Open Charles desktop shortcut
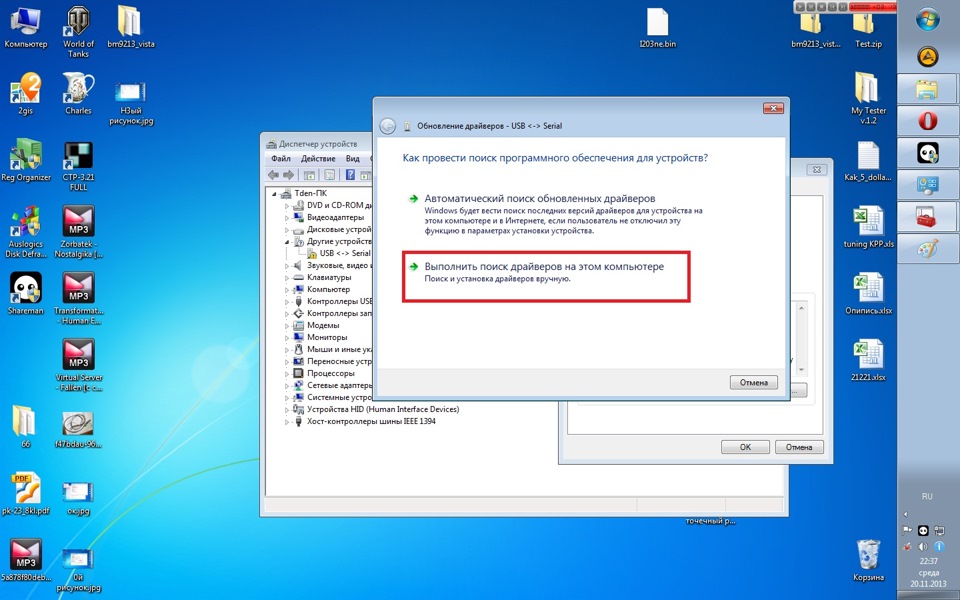 click(x=78, y=94)
